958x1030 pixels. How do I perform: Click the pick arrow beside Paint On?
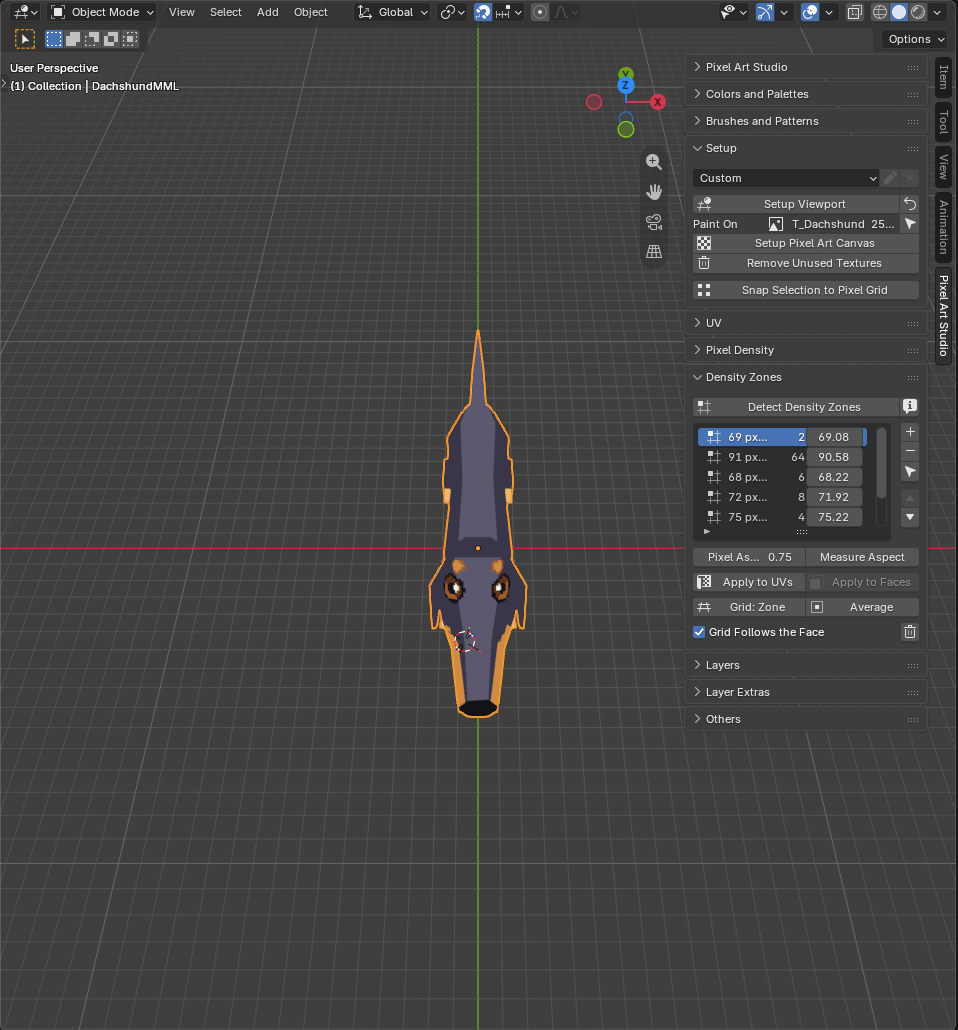(909, 224)
